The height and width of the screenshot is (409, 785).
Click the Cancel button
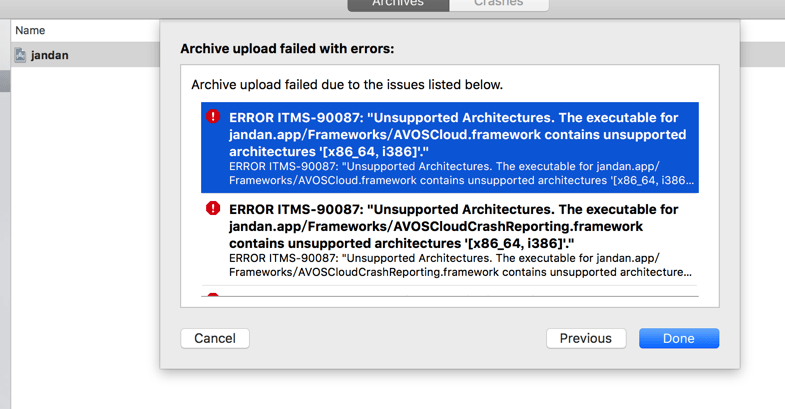click(x=215, y=338)
